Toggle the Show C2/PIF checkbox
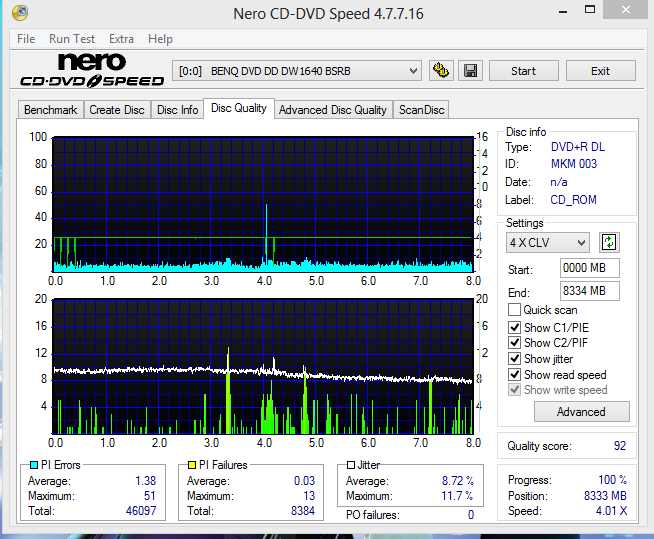The height and width of the screenshot is (539, 654). (514, 343)
